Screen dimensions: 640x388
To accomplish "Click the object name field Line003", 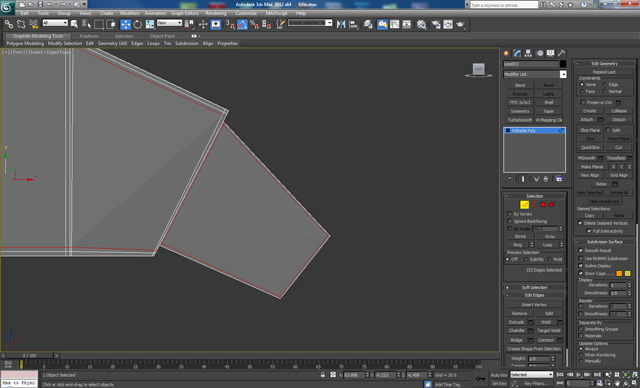I will coord(531,64).
